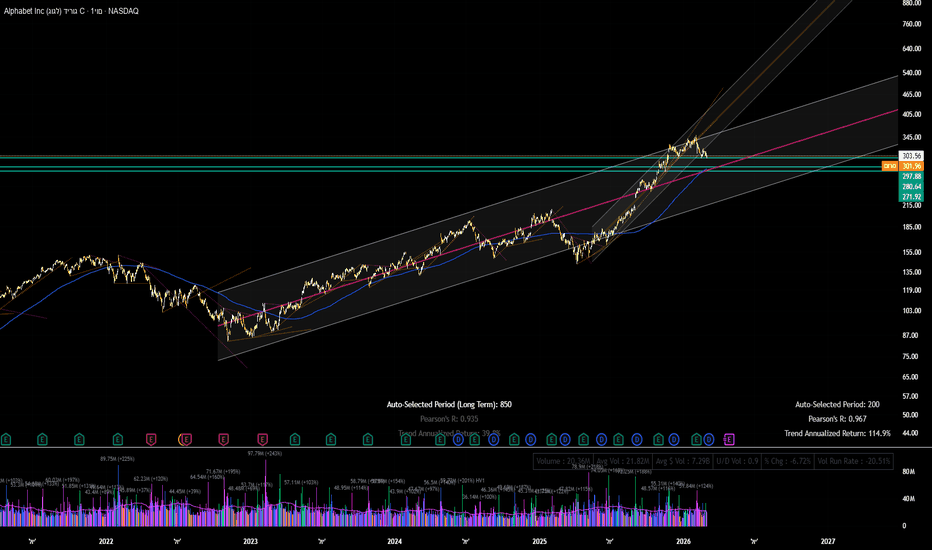Click the U/D Vol stats cell
Image resolution: width=932 pixels, height=550 pixels.
[737, 461]
